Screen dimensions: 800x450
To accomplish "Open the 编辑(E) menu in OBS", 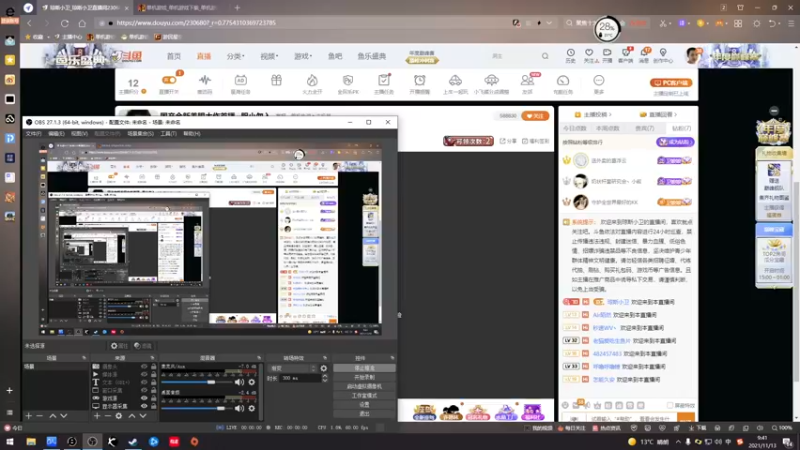I will [56, 134].
